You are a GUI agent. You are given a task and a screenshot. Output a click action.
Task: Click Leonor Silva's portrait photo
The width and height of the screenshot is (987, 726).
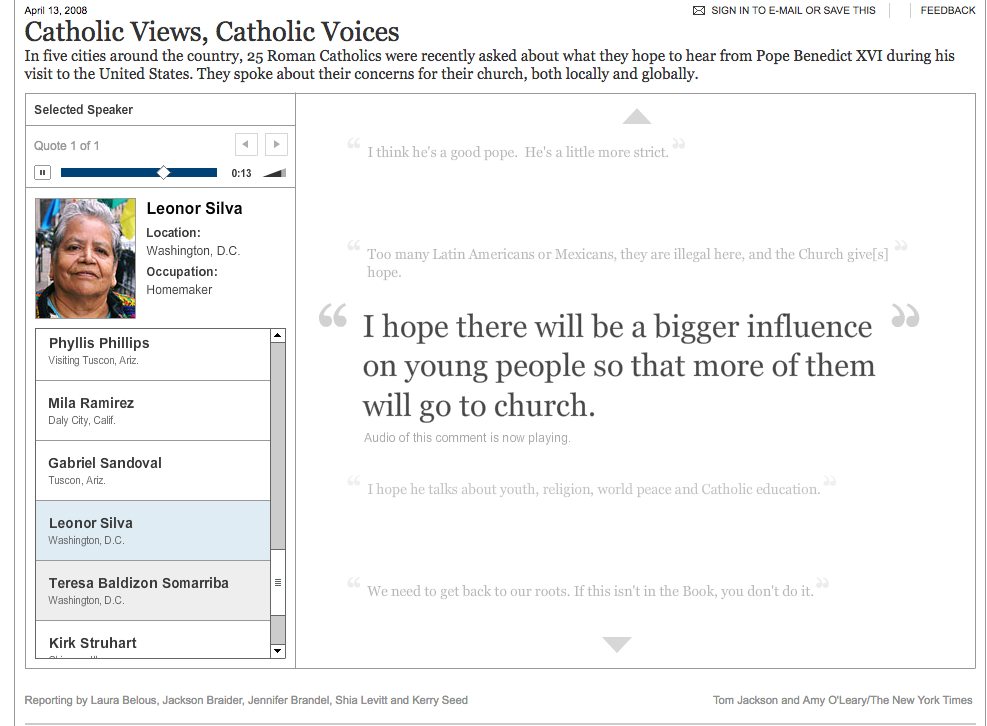[85, 258]
